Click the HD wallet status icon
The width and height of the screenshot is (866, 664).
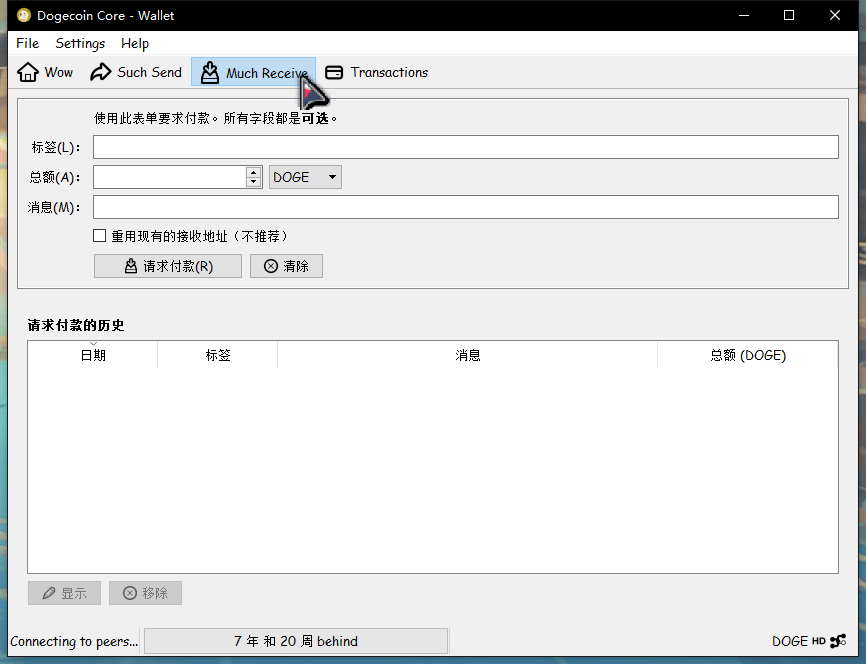pyautogui.click(x=819, y=641)
